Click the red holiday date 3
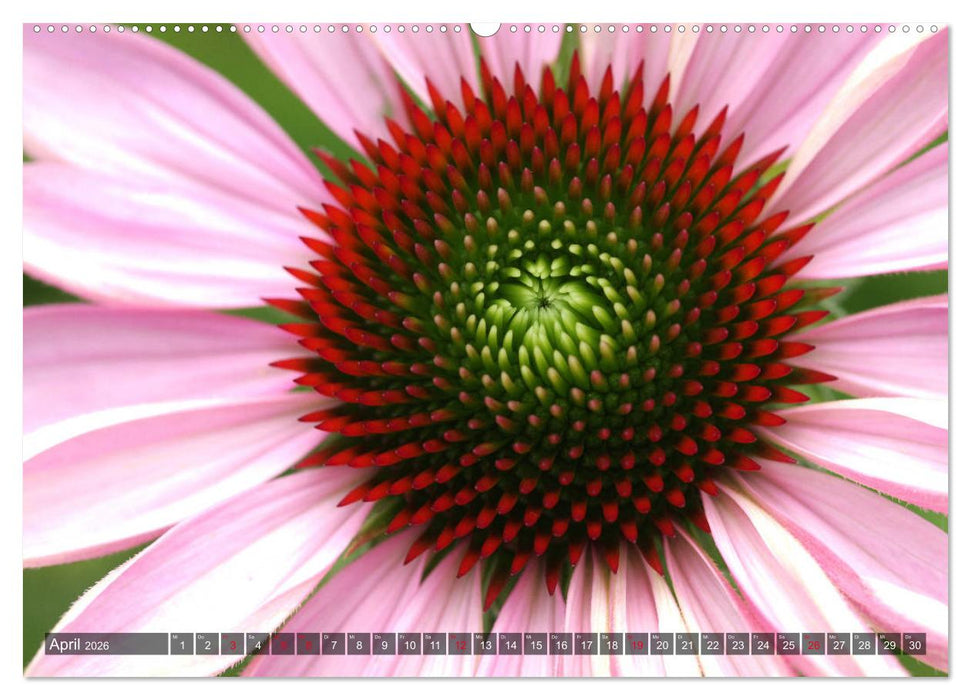 tap(232, 644)
